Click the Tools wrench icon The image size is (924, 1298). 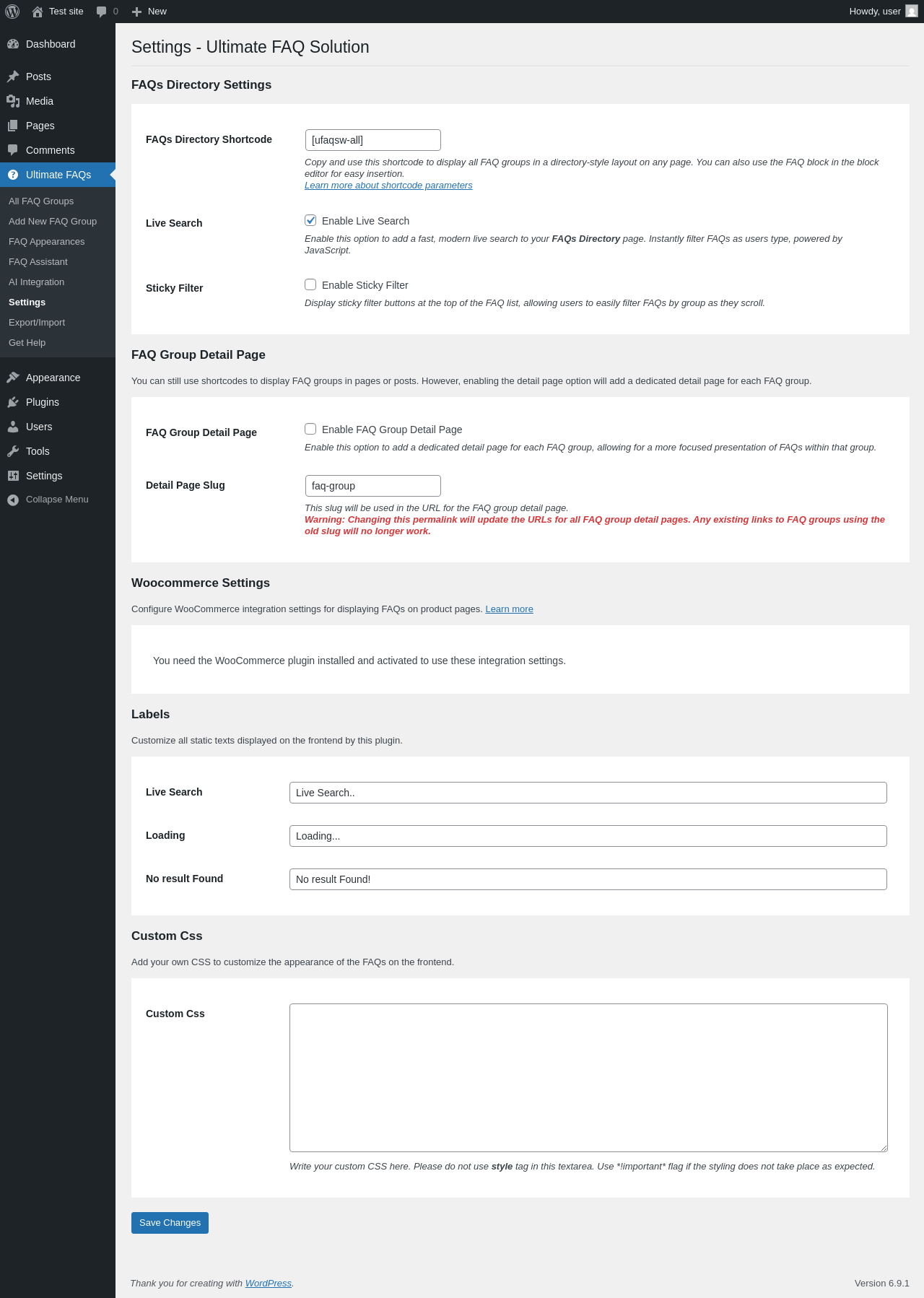pyautogui.click(x=13, y=451)
